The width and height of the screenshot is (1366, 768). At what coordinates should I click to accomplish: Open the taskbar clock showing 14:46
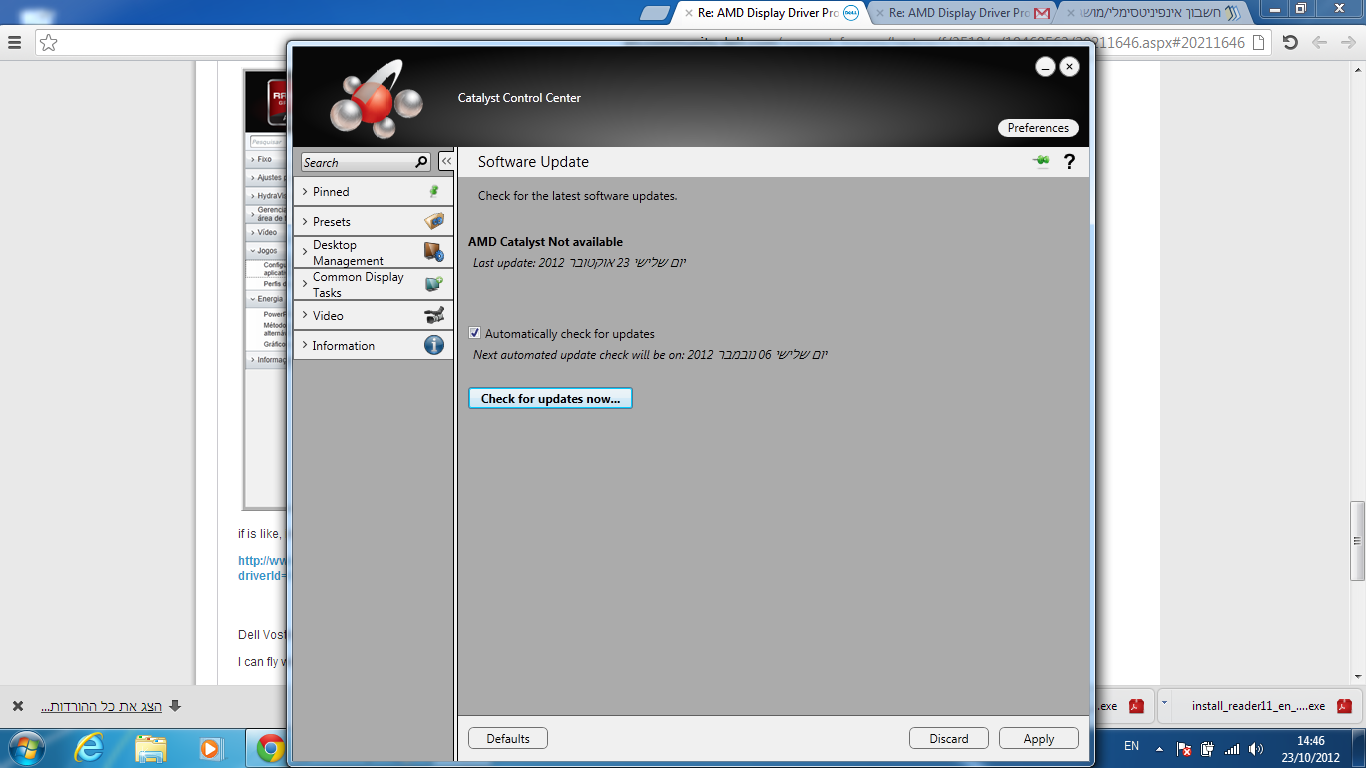pos(1310,748)
